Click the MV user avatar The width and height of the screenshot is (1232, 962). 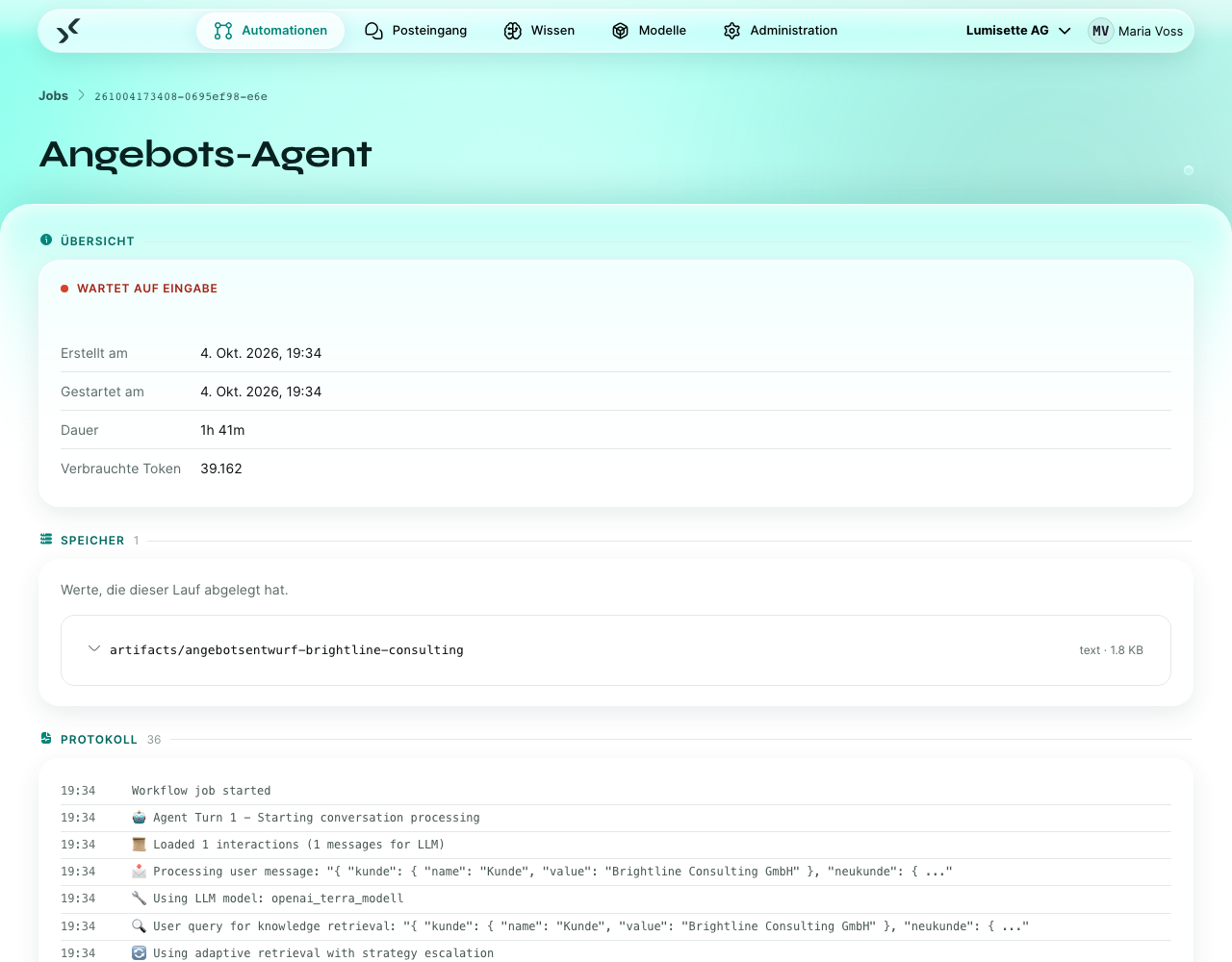coord(1101,31)
